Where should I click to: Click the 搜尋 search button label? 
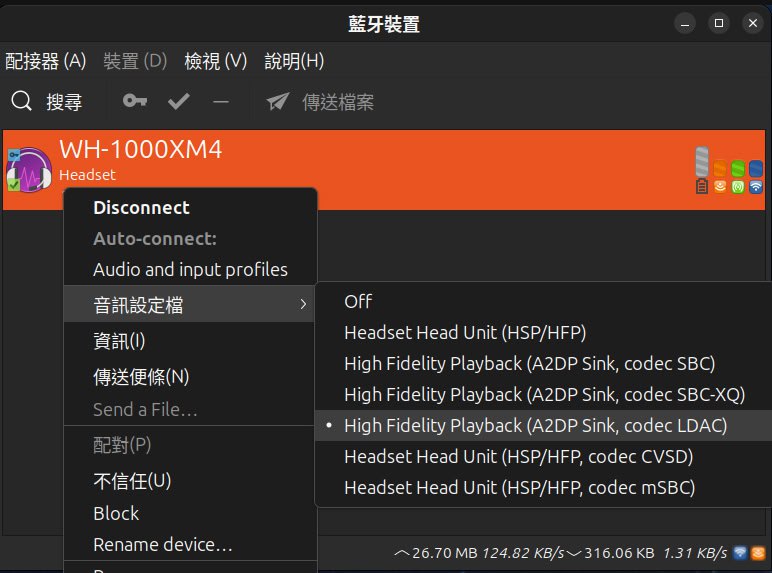pyautogui.click(x=64, y=102)
